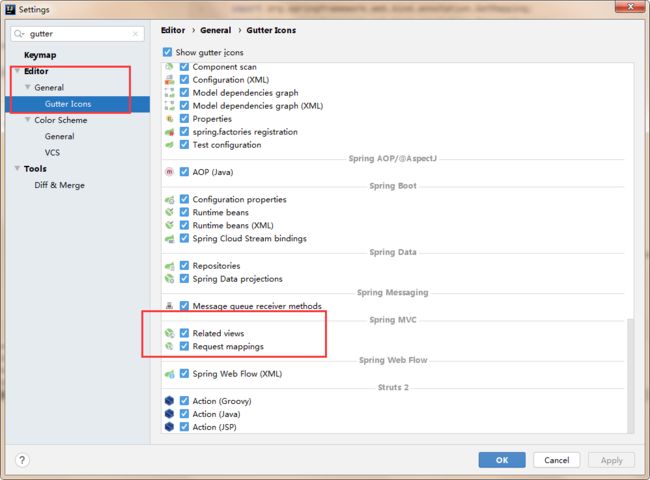Collapse the Editor tree node arrow
This screenshot has height=480, width=650.
pos(17,71)
